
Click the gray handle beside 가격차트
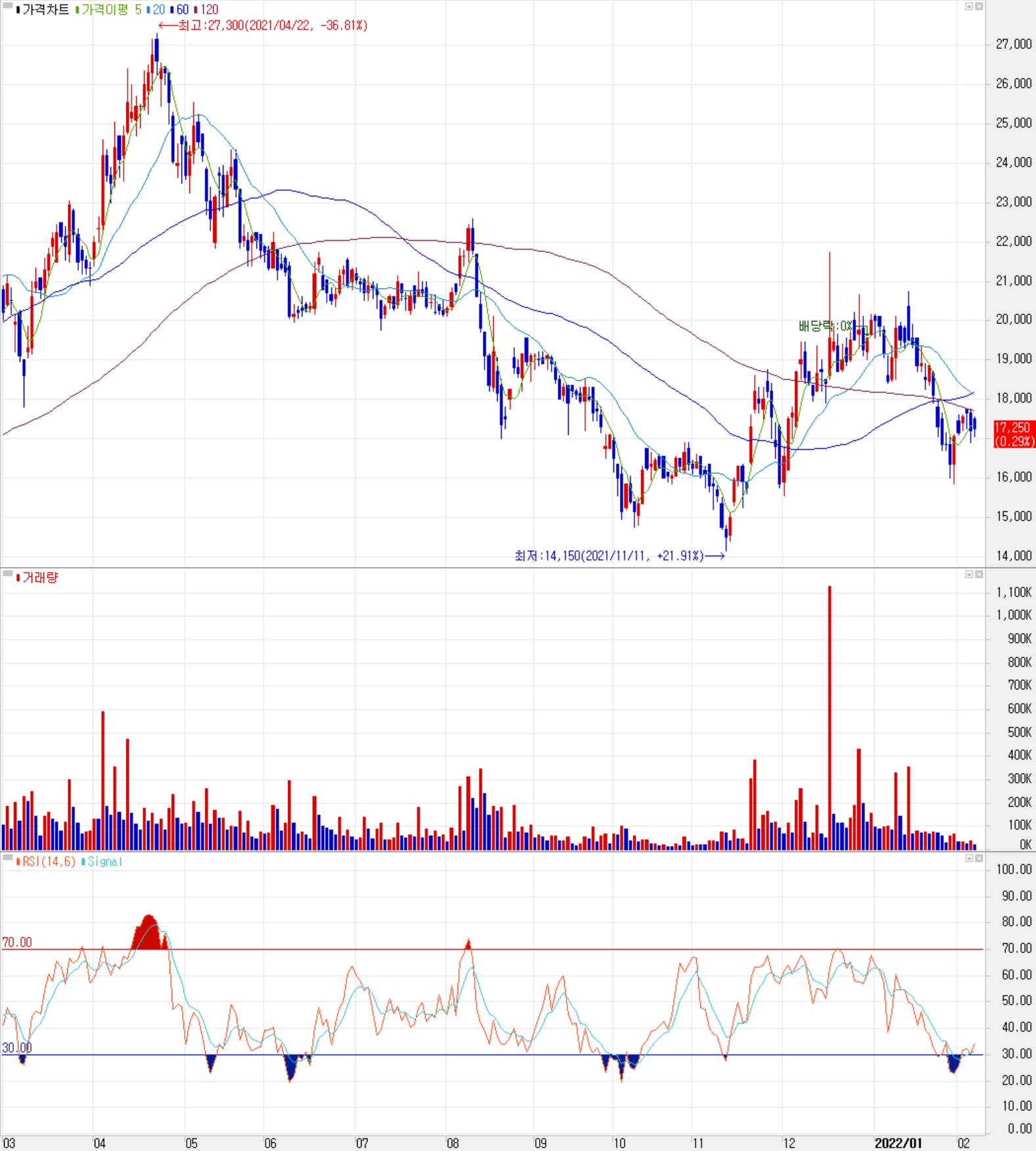coord(8,6)
